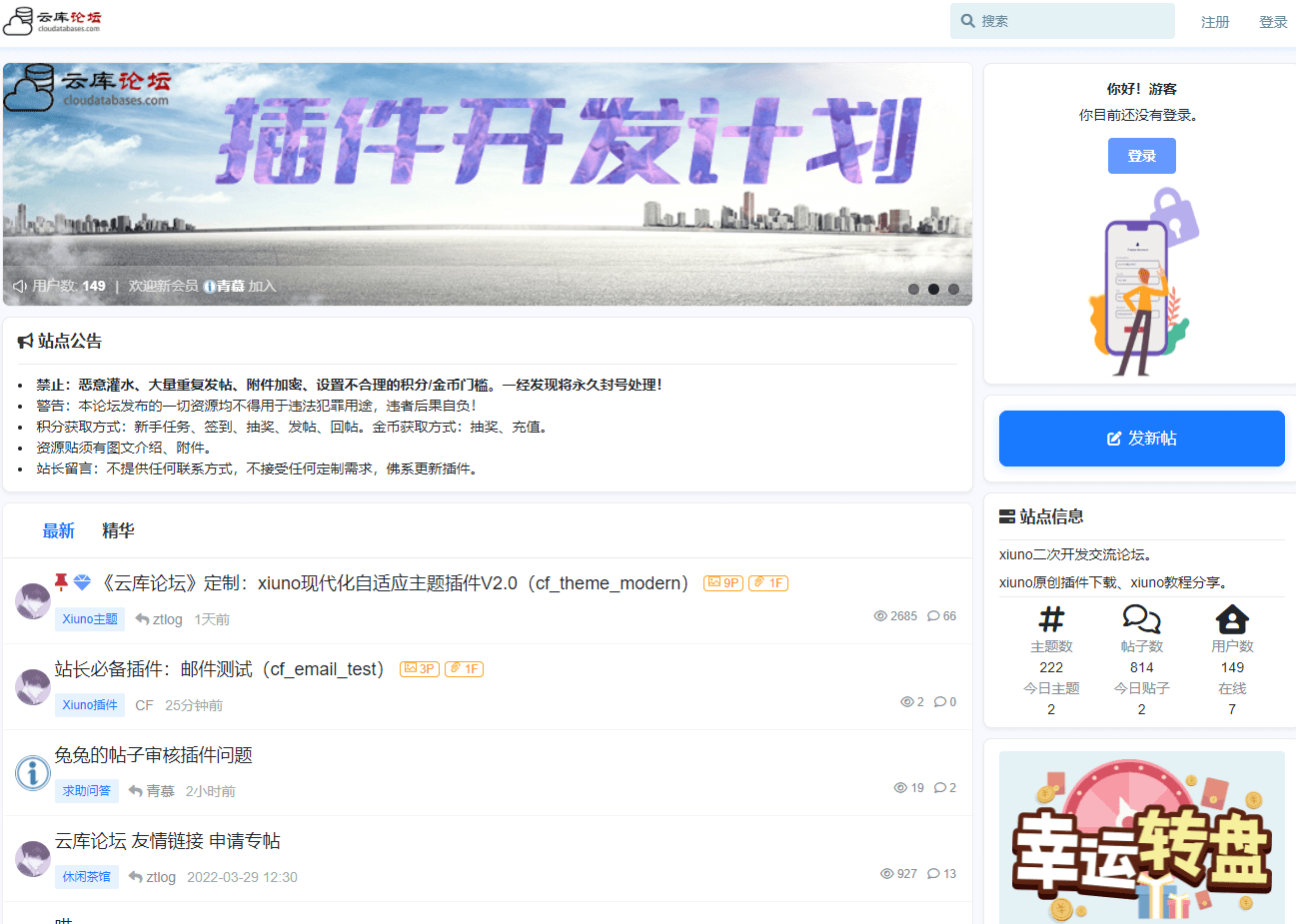The height and width of the screenshot is (924, 1296).
Task: Click the 云库论坛 logo in header
Action: [52, 20]
